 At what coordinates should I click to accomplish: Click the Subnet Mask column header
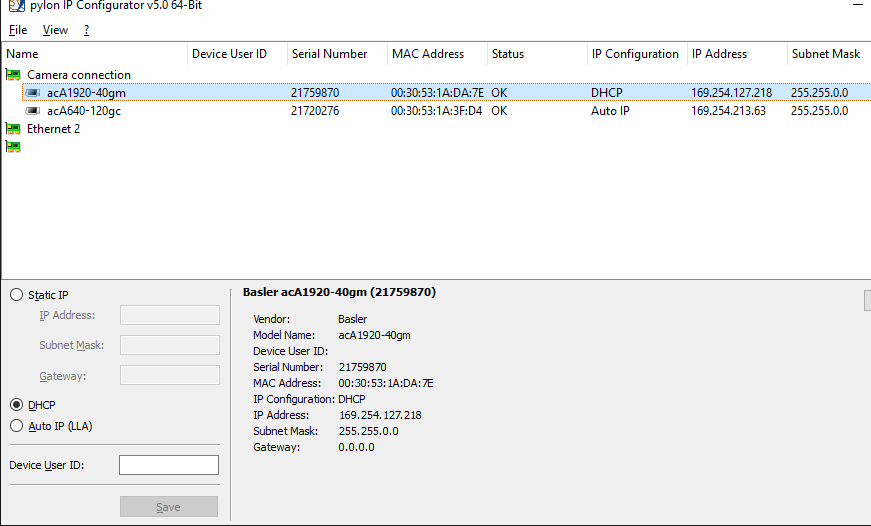829,54
